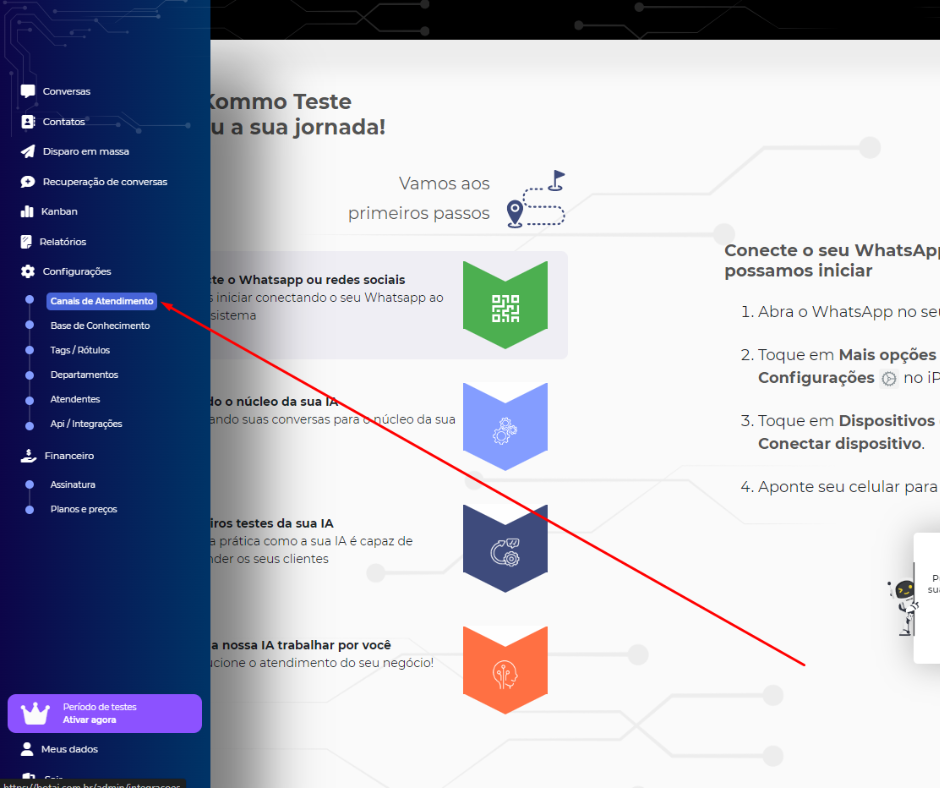
Task: Click the Disparo em massa paper plane icon
Action: (28, 152)
